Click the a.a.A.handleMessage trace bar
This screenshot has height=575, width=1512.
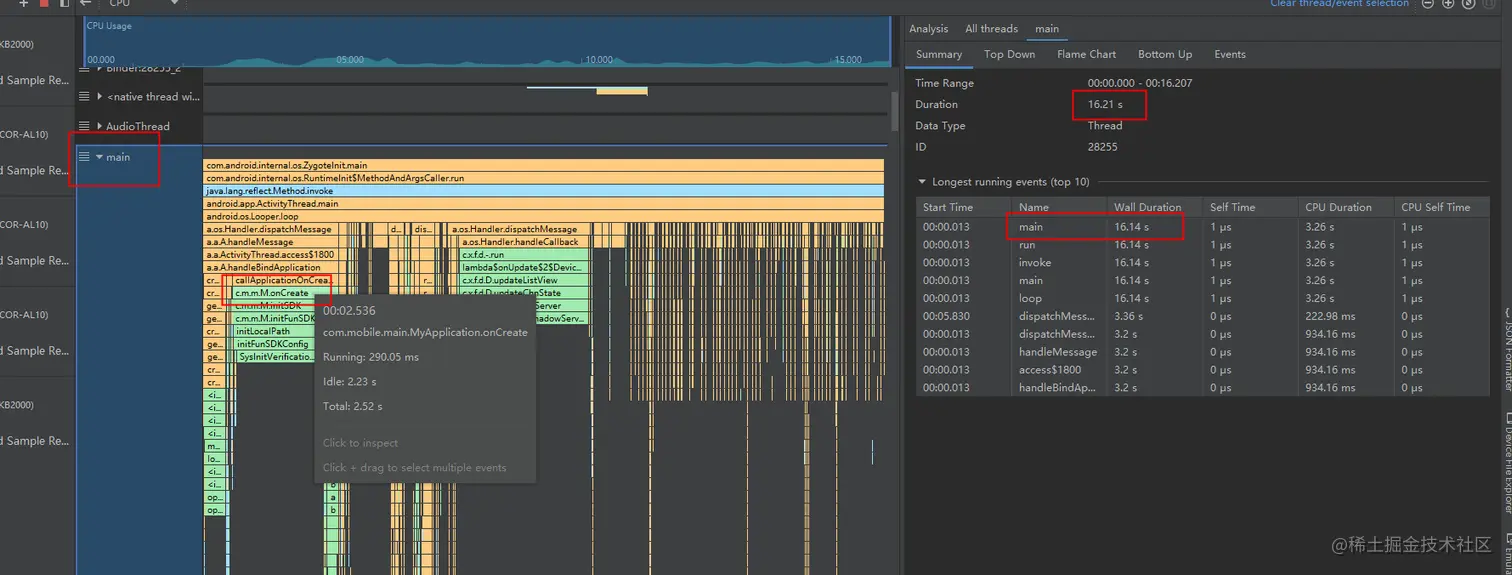[270, 242]
